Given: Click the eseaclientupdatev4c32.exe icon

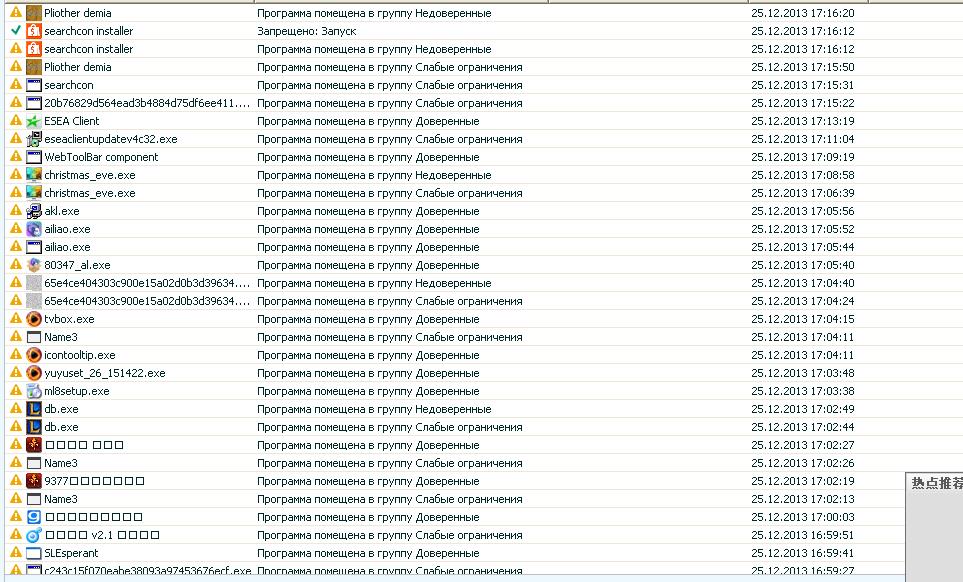Looking at the screenshot, I should pos(34,139).
